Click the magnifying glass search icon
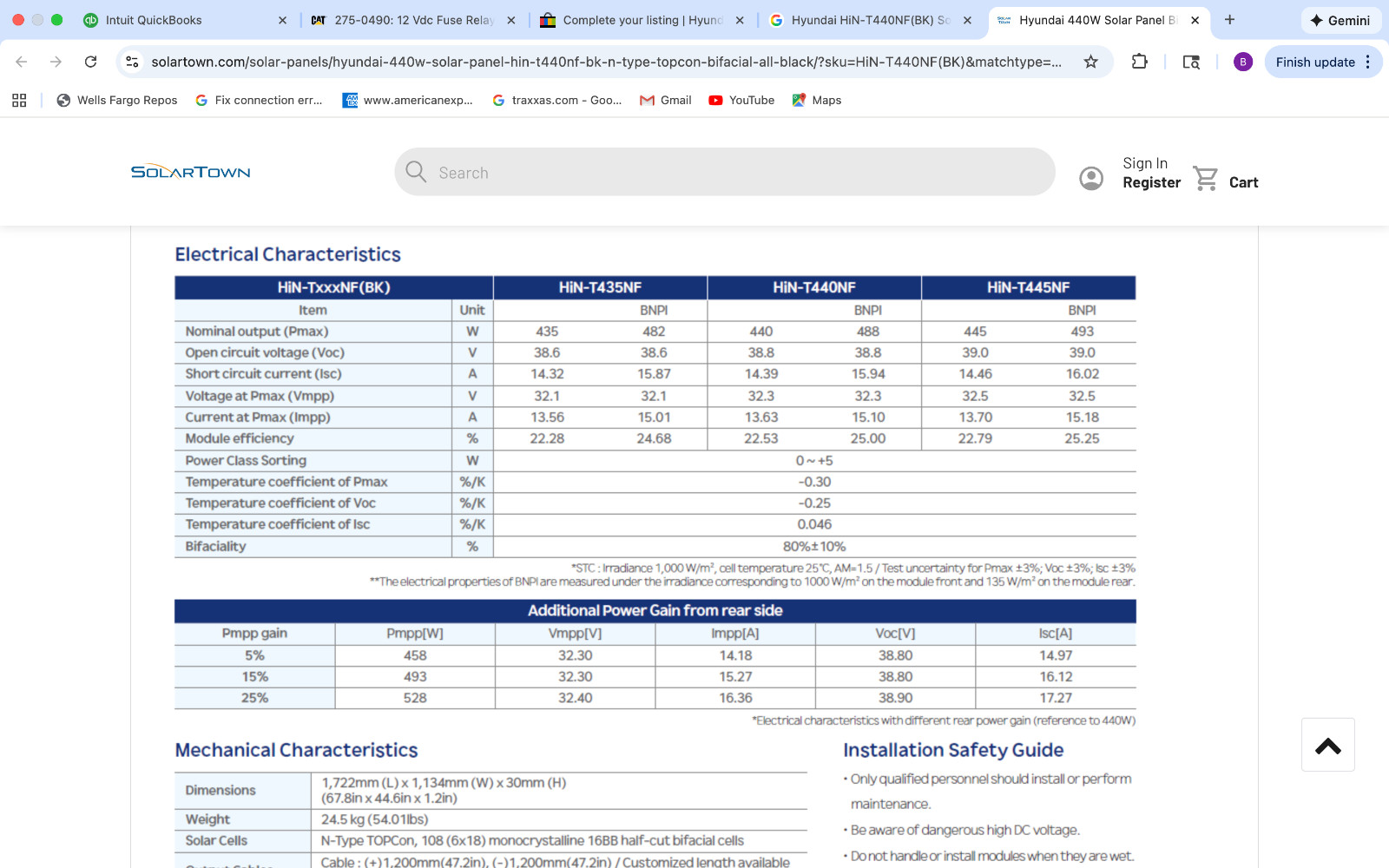Viewport: 1389px width, 868px height. coord(416,172)
